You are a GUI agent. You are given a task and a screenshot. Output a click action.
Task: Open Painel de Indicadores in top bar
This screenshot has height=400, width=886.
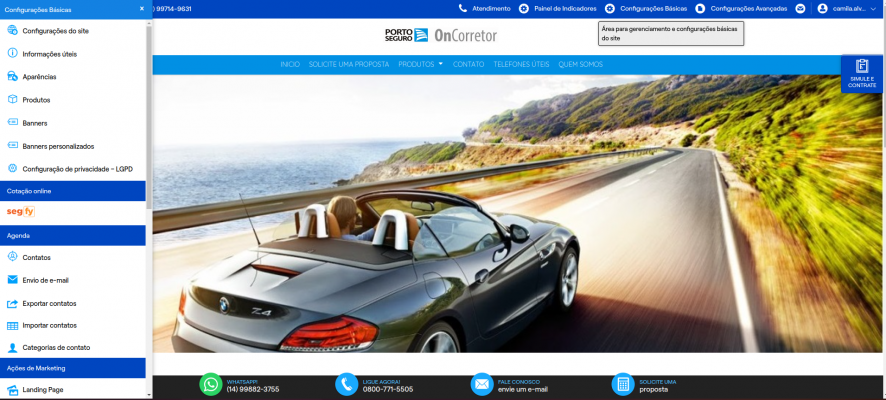pos(558,8)
